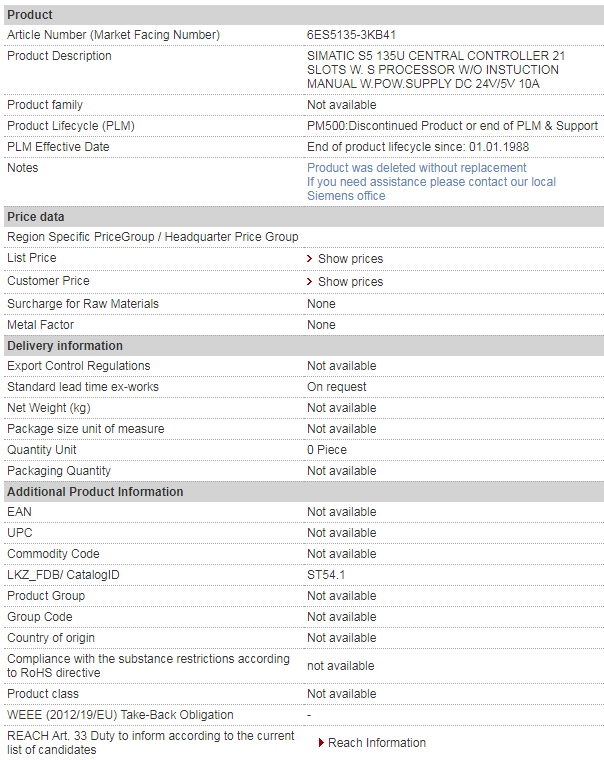The image size is (604, 760).
Task: Click the red chevron beside List Price
Action: coord(309,259)
